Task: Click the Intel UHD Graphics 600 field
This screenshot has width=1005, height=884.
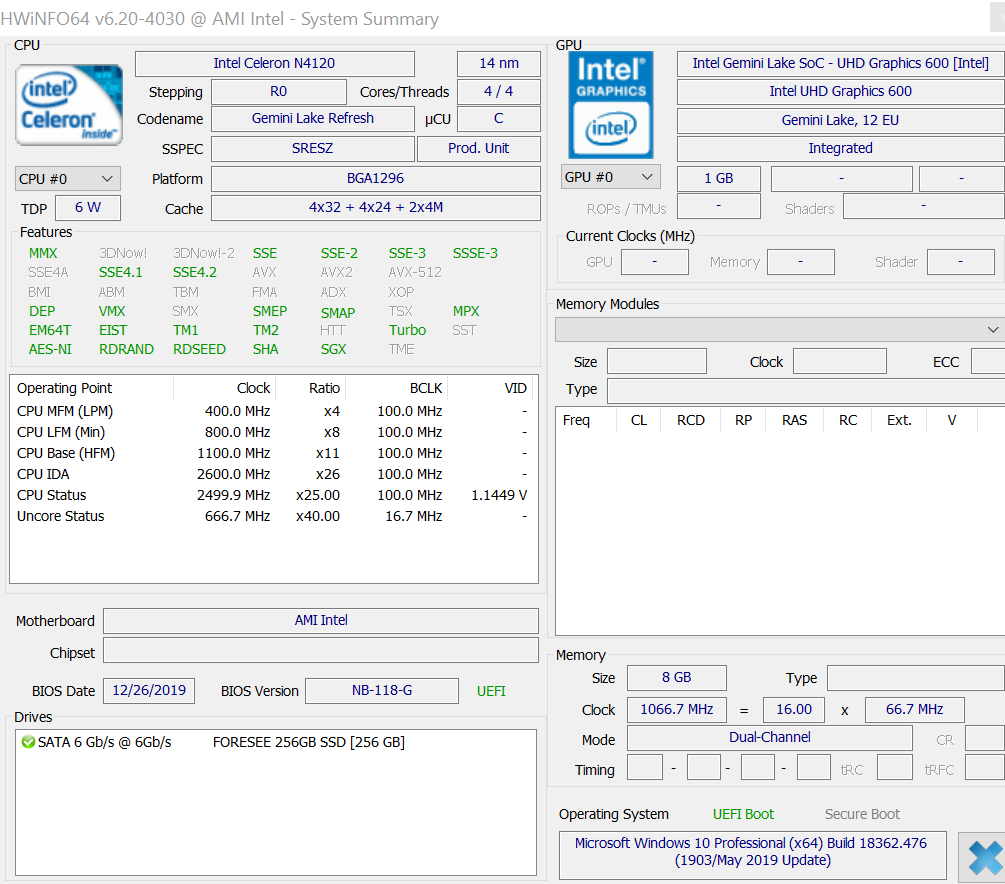Action: coord(840,92)
